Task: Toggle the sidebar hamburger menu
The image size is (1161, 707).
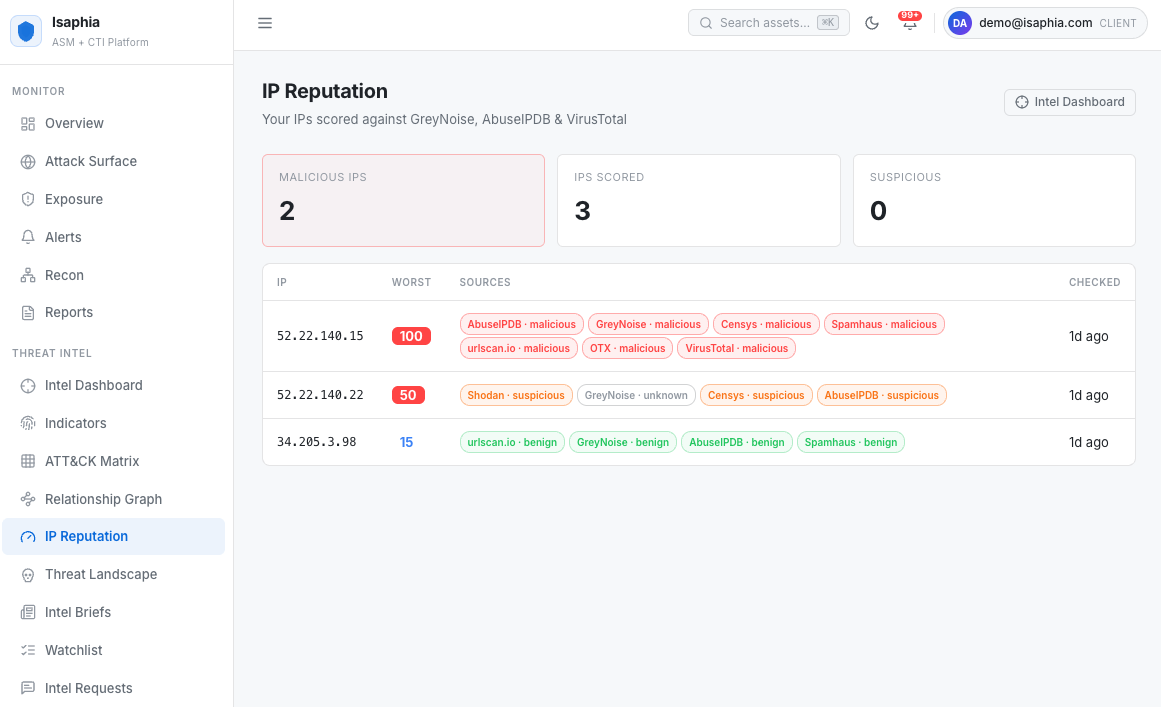Action: [x=265, y=23]
